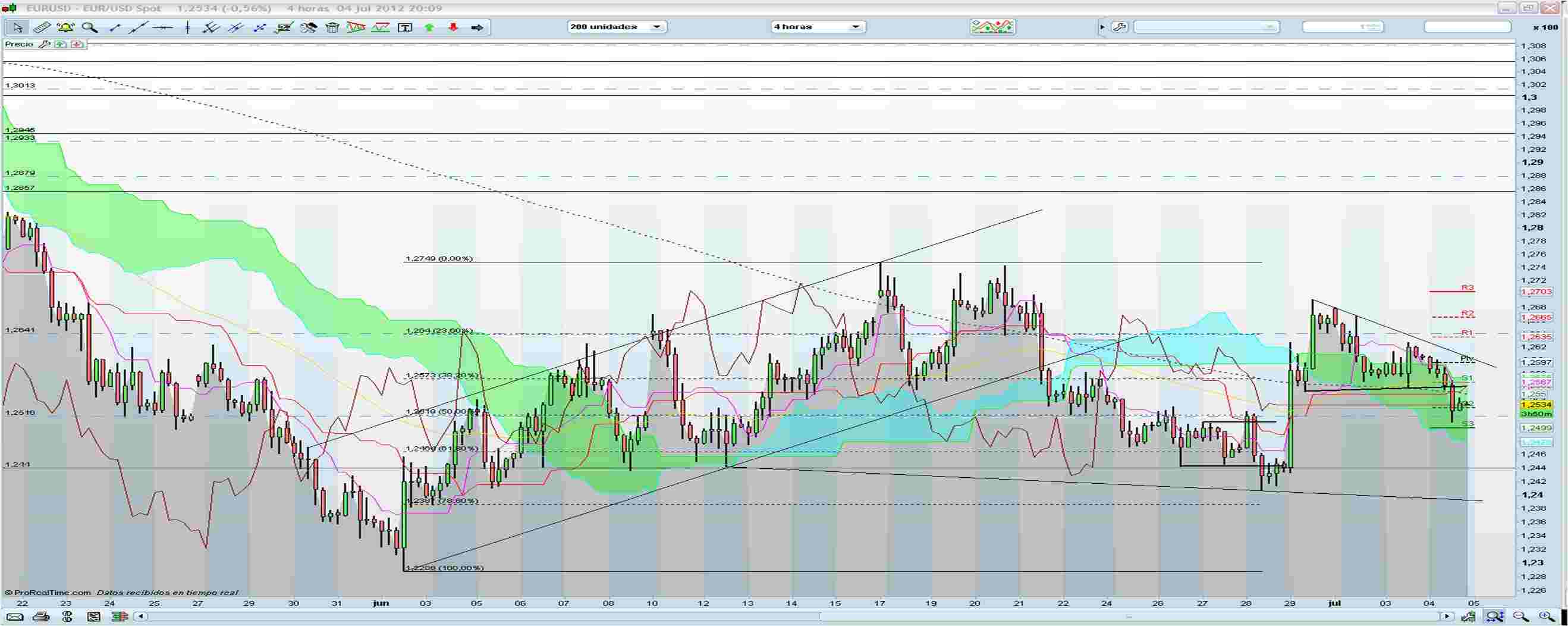Click the email chart icon
The image size is (1568, 626).
15,616
